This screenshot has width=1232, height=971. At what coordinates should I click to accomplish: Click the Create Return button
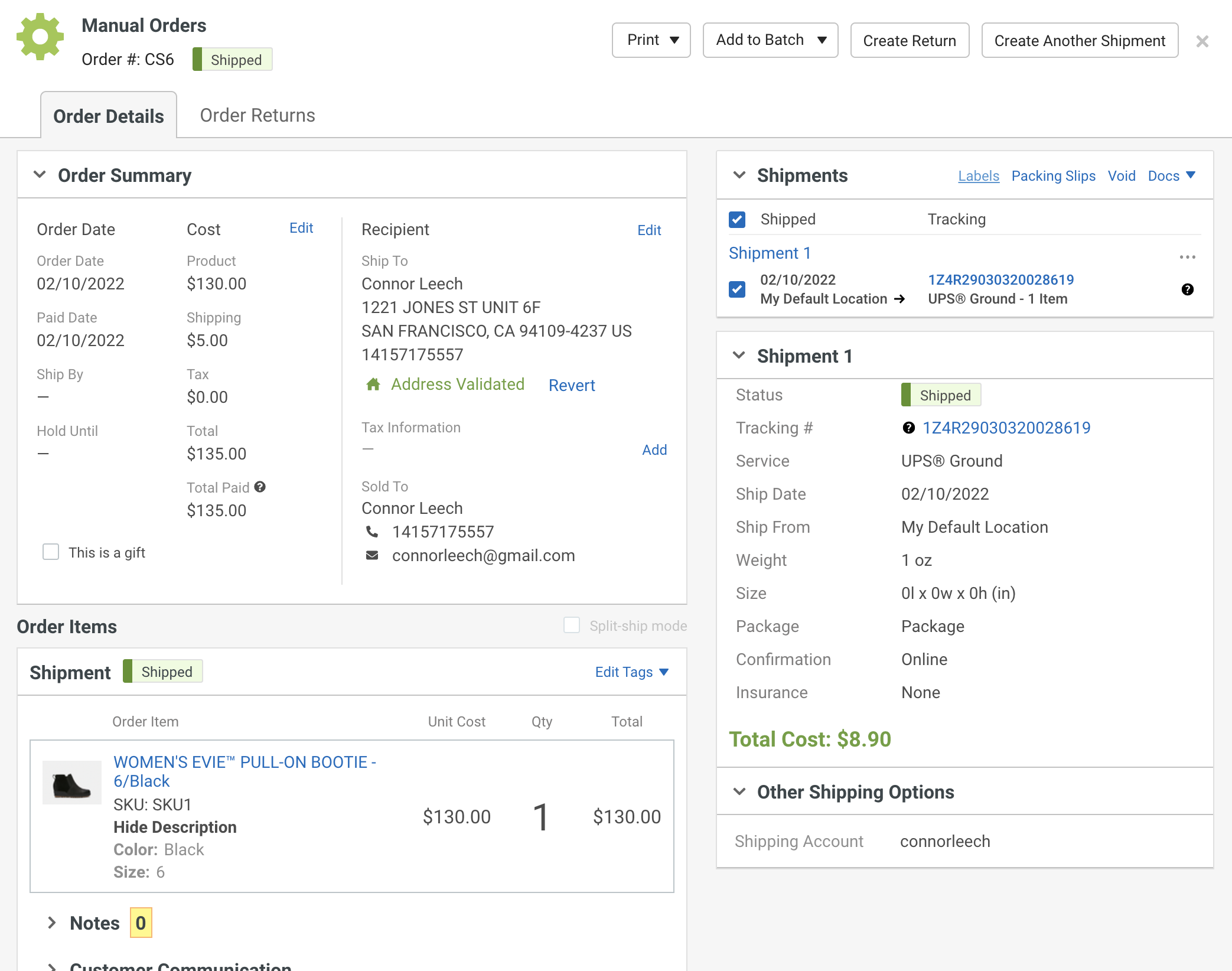tap(909, 40)
